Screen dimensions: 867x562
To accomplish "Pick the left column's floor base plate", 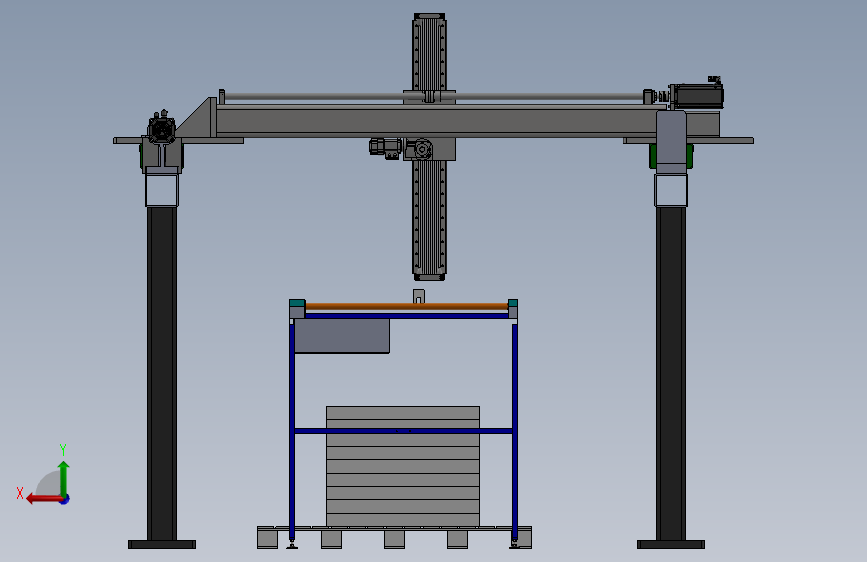I will click(x=161, y=545).
